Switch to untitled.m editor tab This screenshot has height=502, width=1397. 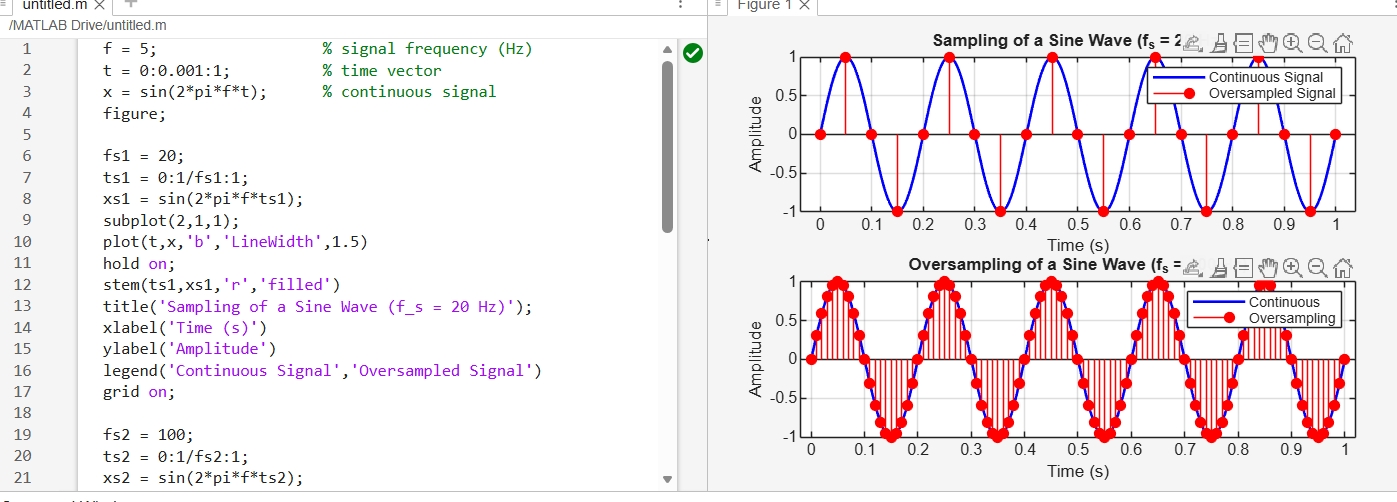pyautogui.click(x=55, y=5)
